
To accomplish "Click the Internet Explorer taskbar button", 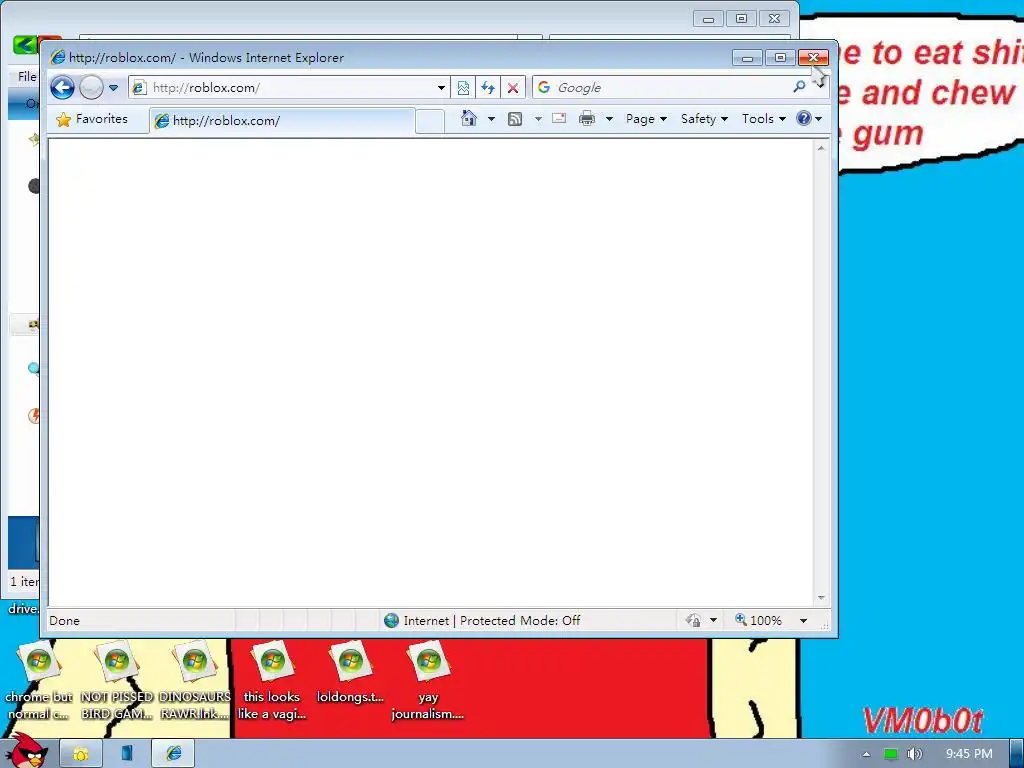I will (173, 754).
